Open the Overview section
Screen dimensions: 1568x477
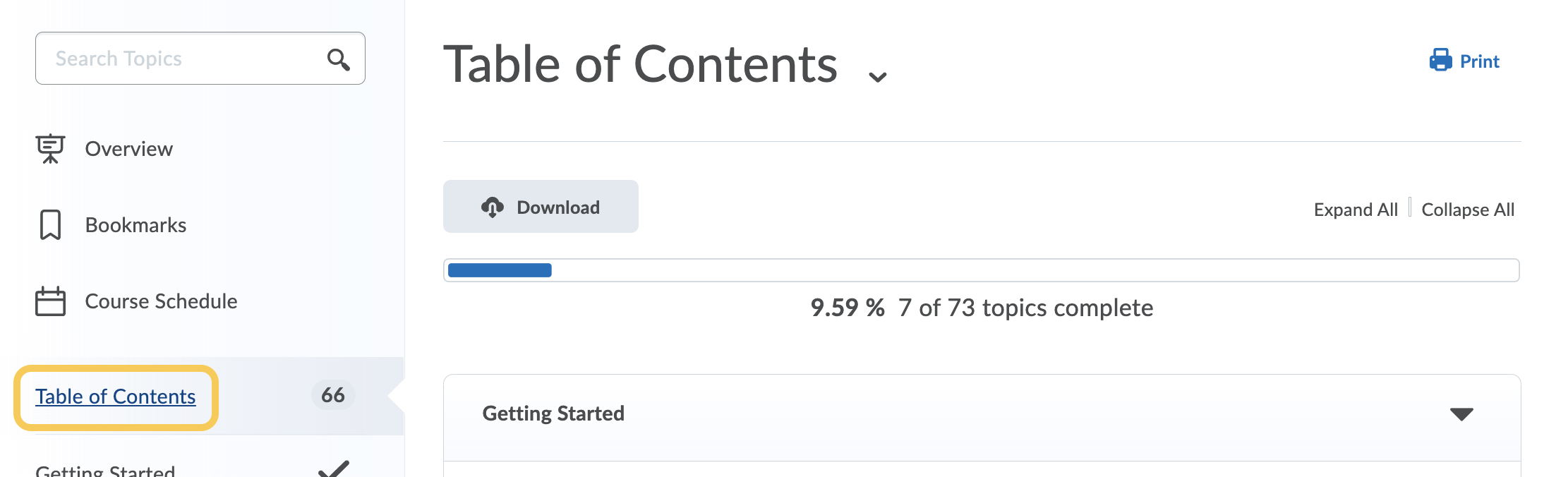(x=128, y=149)
